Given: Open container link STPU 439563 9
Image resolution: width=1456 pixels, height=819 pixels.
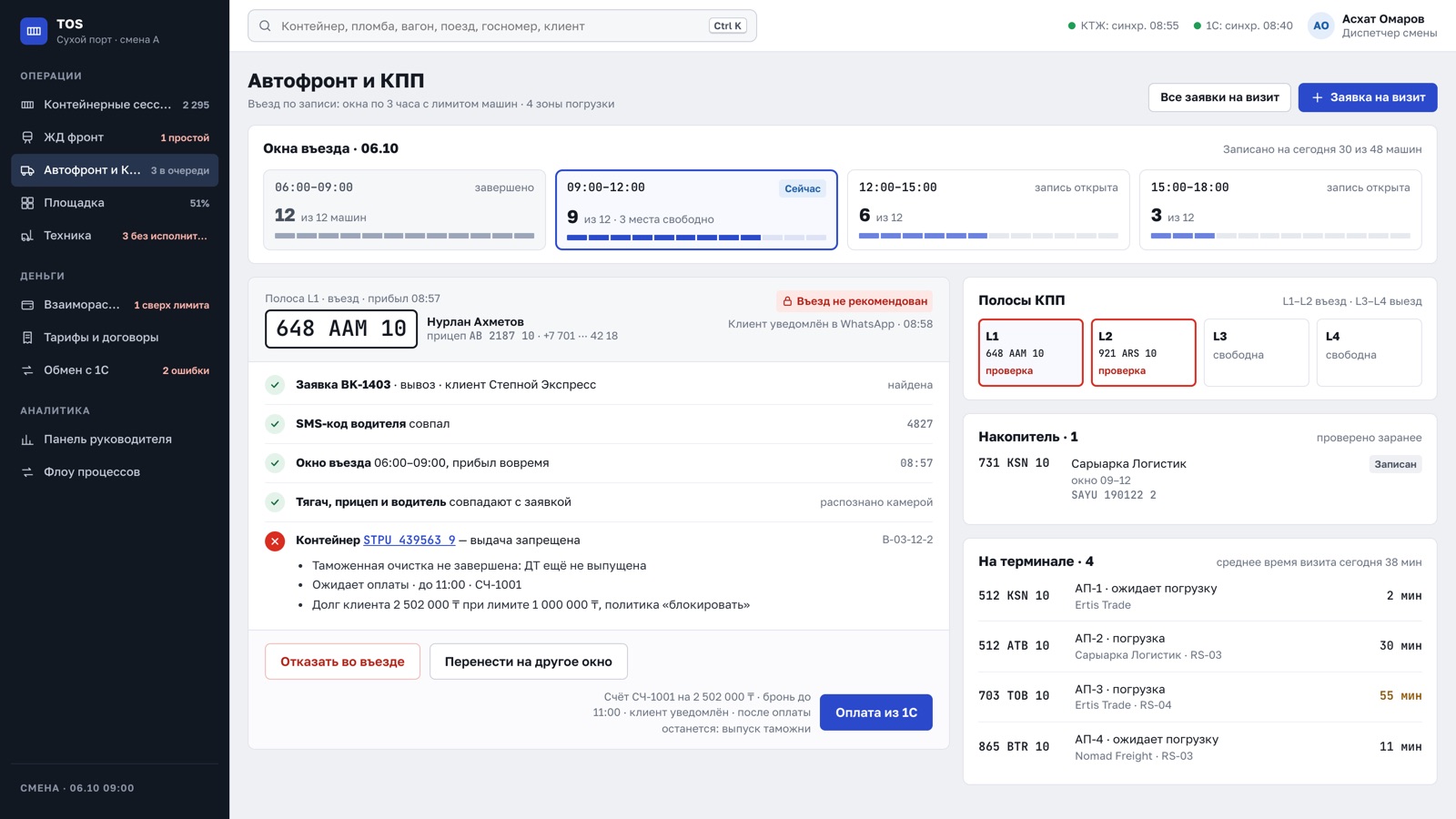Looking at the screenshot, I should (409, 541).
